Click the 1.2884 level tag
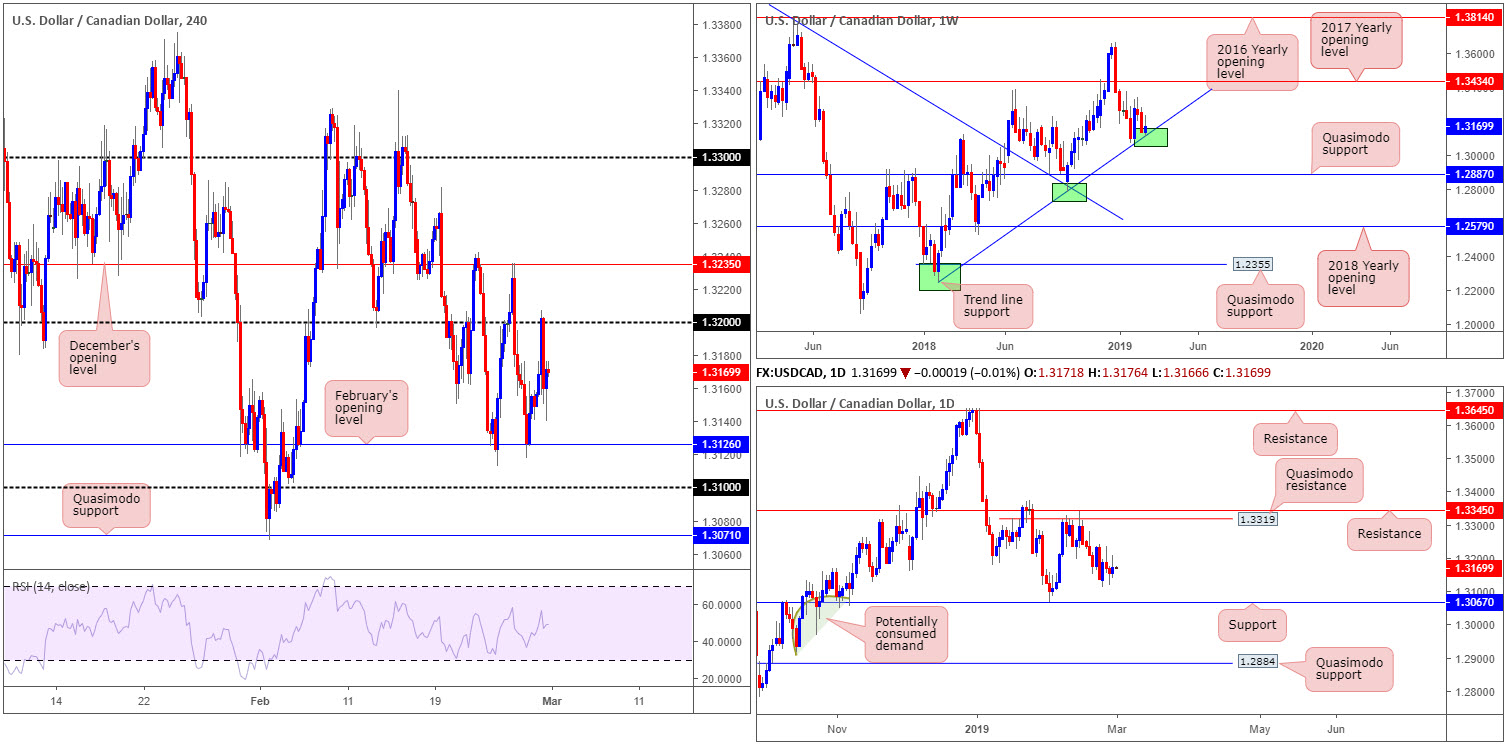Image resolution: width=1505 pixels, height=745 pixels. [1259, 662]
